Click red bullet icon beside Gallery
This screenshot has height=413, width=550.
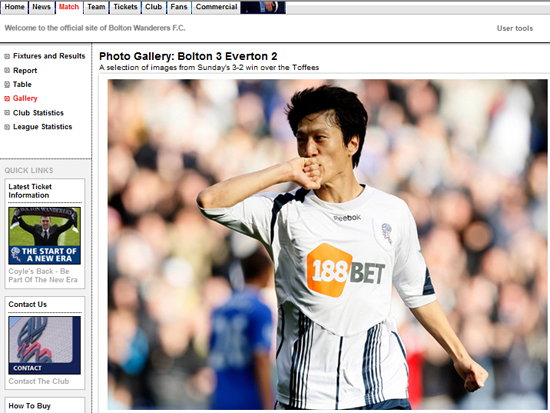pos(7,99)
